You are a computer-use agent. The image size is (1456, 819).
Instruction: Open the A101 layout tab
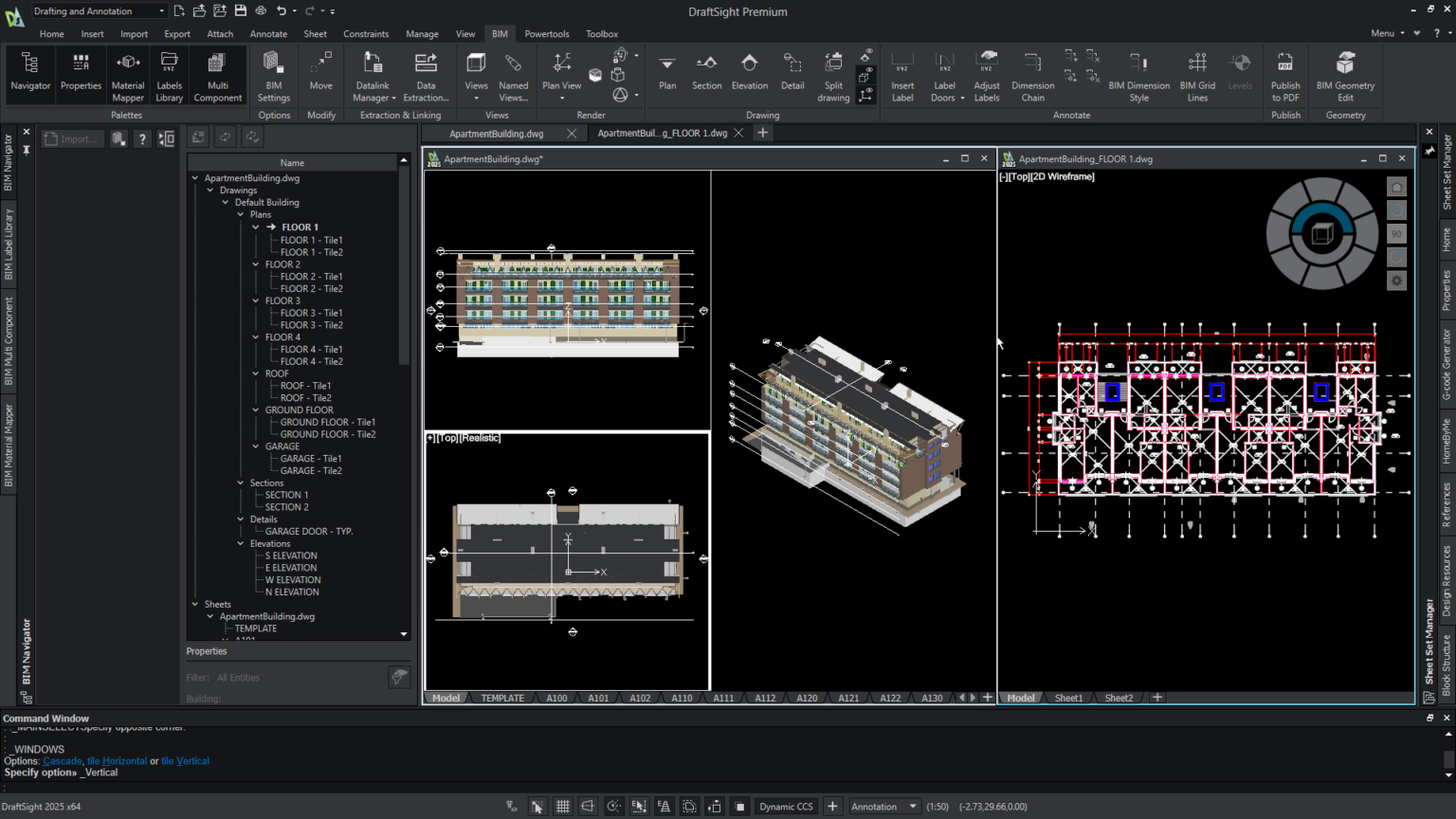598,698
